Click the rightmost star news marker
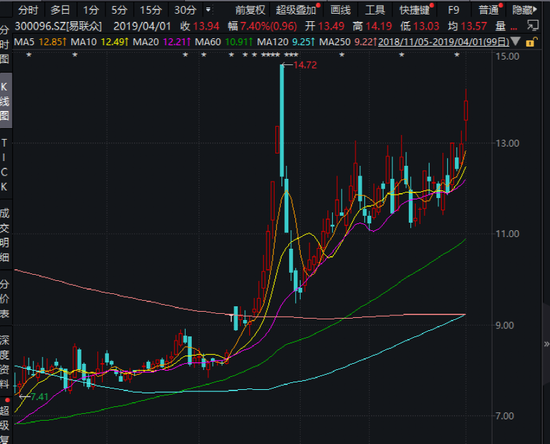Viewport: 550px width, 444px height. 457,55
